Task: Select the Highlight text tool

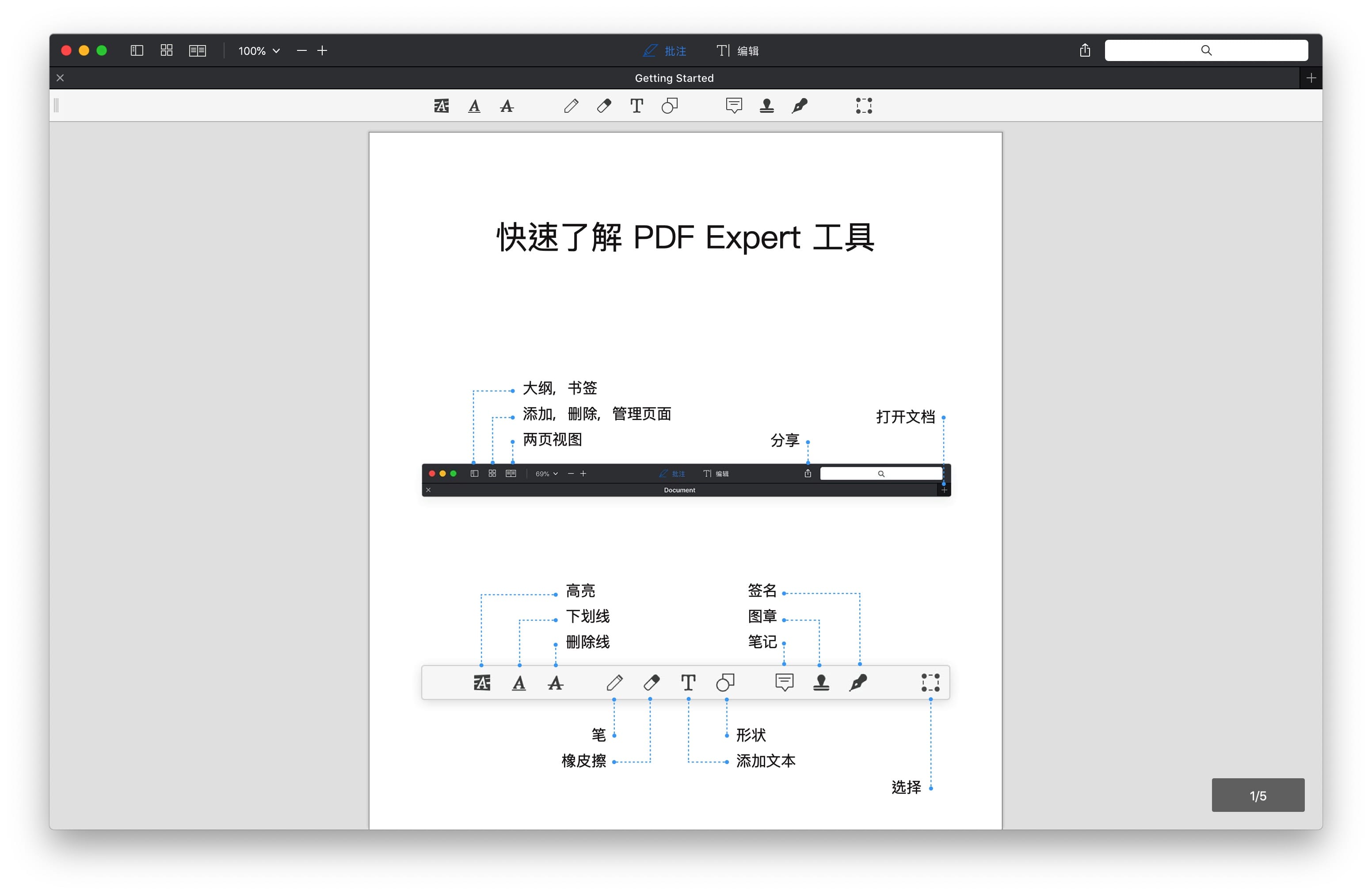Action: point(441,106)
